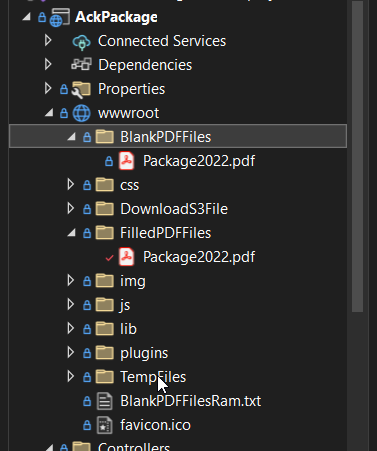Collapse the FilledPDFFiles folder
Image resolution: width=377 pixels, height=451 pixels.
tap(71, 233)
